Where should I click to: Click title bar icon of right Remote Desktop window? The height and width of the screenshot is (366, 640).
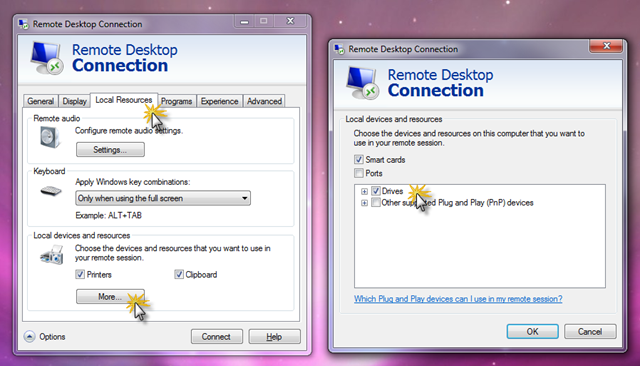339,49
